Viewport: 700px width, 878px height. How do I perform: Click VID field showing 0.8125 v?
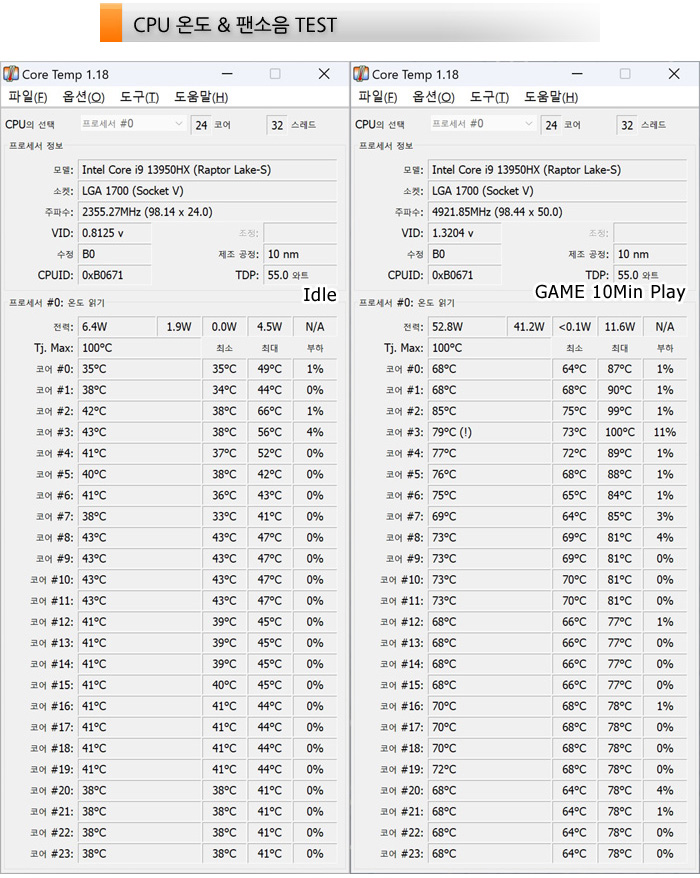[115, 233]
